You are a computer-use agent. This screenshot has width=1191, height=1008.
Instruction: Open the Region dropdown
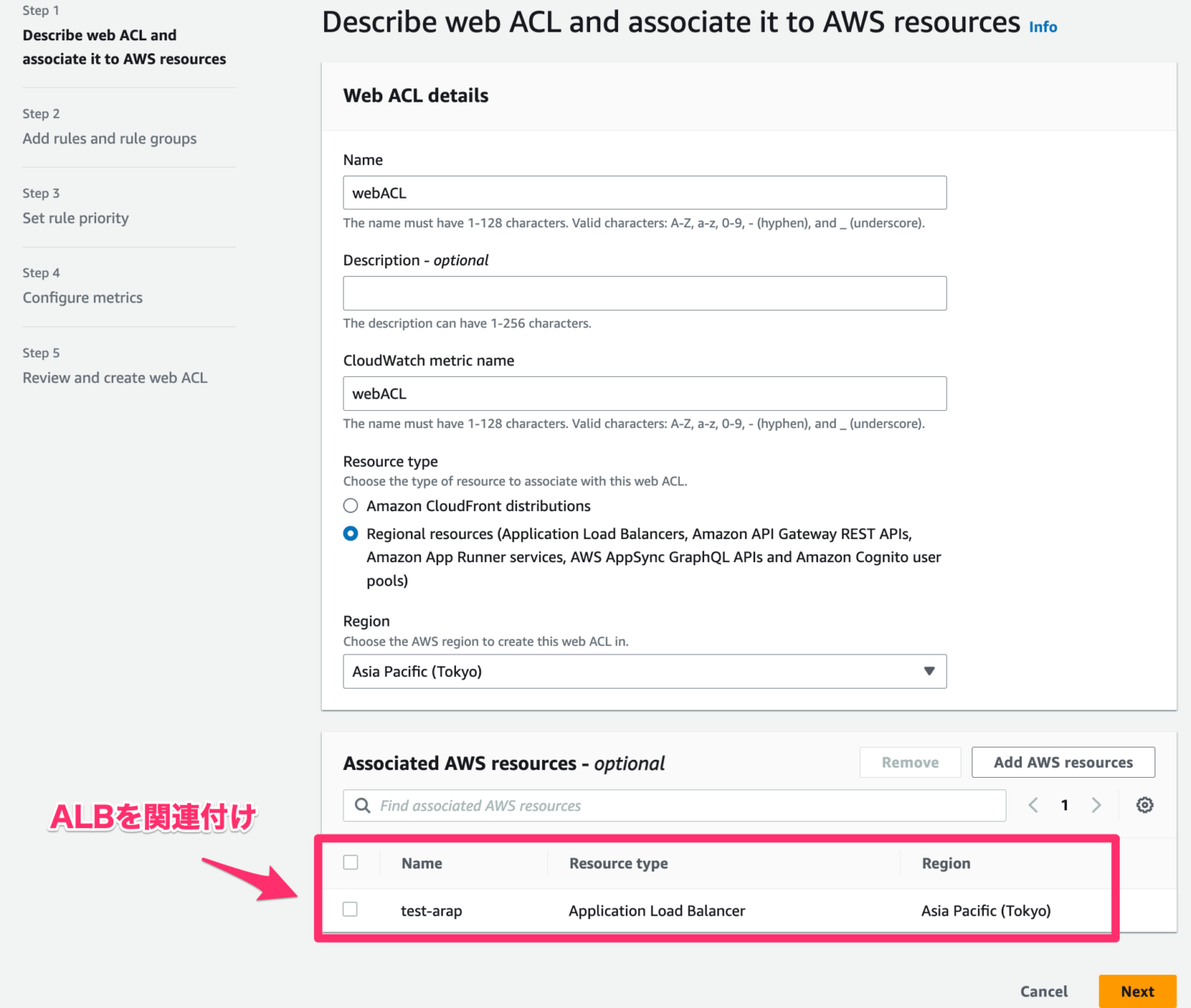tap(928, 671)
